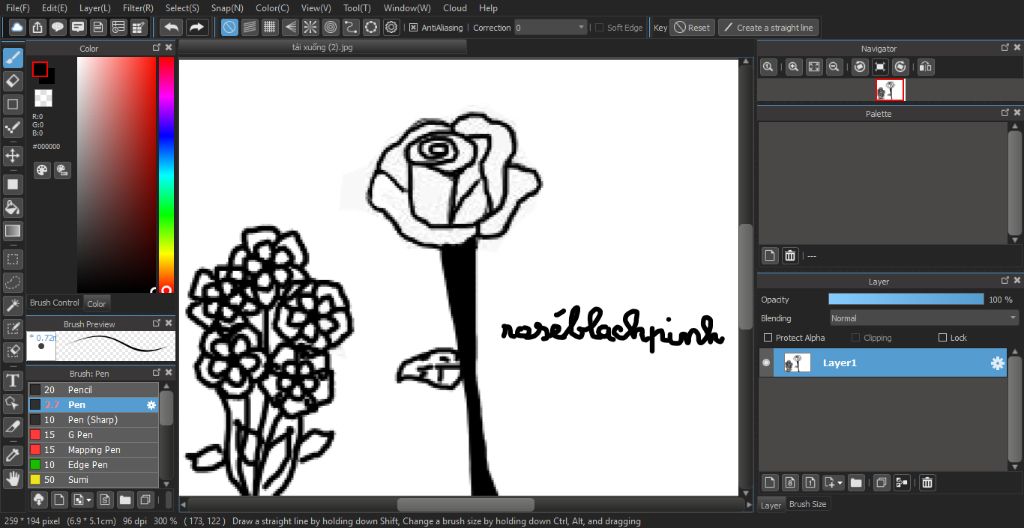This screenshot has width=1024, height=528.
Task: Select the Gradient tool
Action: [12, 231]
